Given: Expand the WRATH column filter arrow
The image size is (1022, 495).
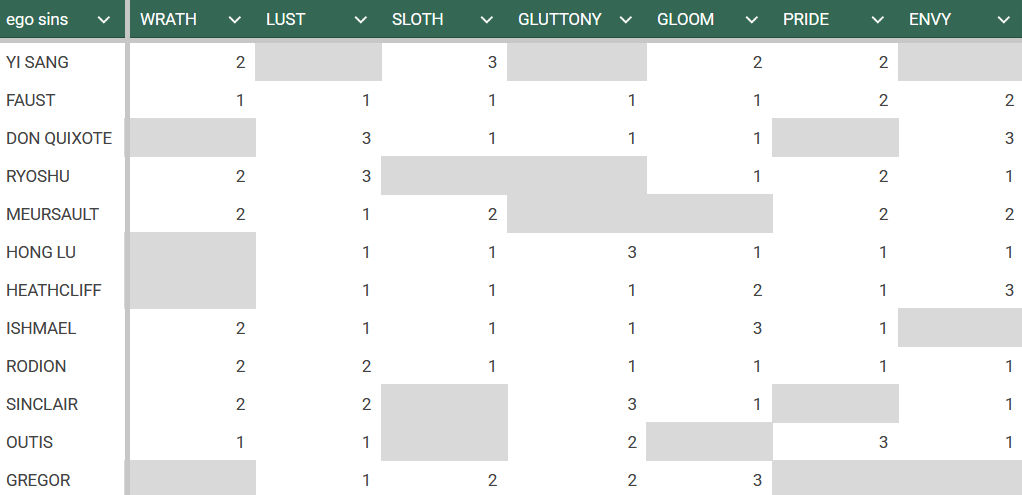Looking at the screenshot, I should pyautogui.click(x=235, y=20).
